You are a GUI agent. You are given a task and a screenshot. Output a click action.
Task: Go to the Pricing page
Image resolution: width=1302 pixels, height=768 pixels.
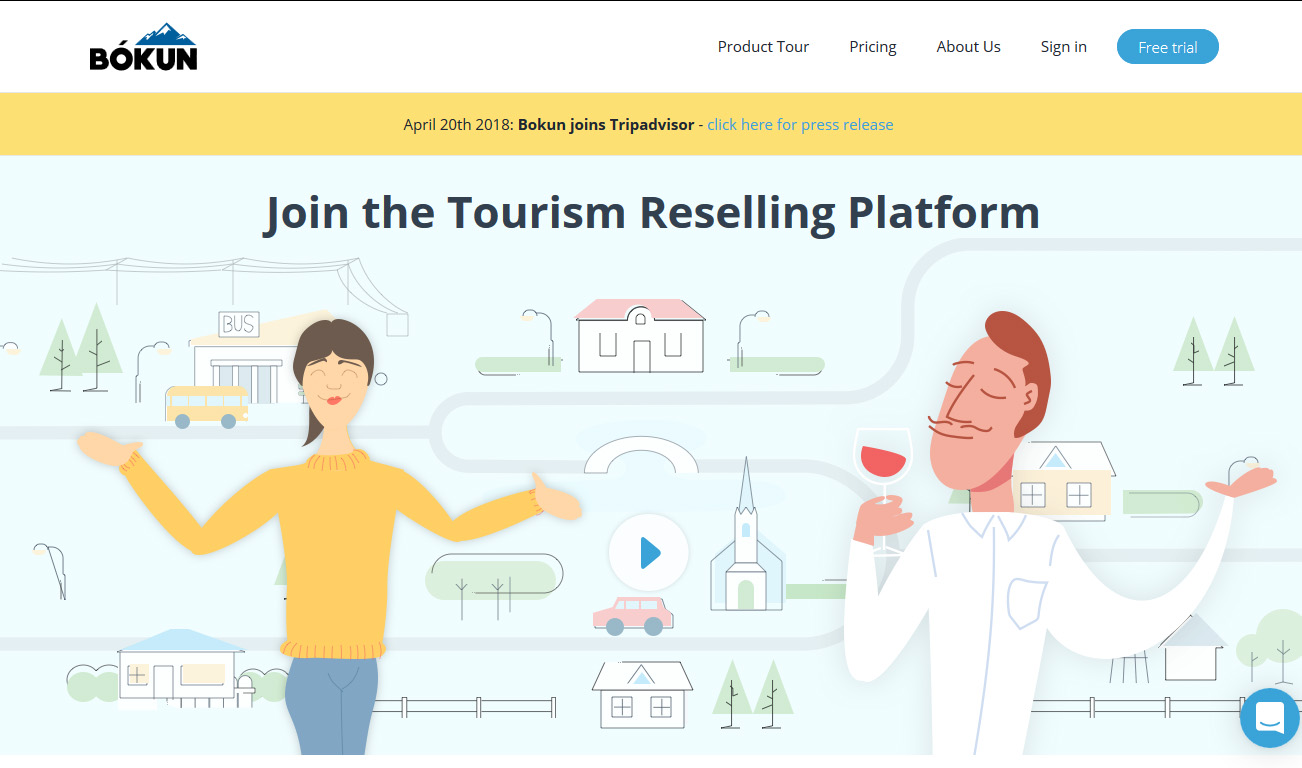(x=872, y=47)
